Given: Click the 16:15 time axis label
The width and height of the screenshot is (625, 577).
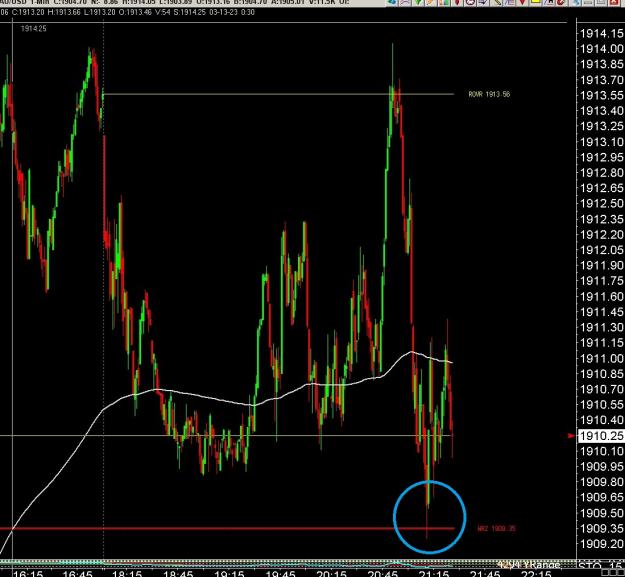Looking at the screenshot, I should (x=28, y=574).
